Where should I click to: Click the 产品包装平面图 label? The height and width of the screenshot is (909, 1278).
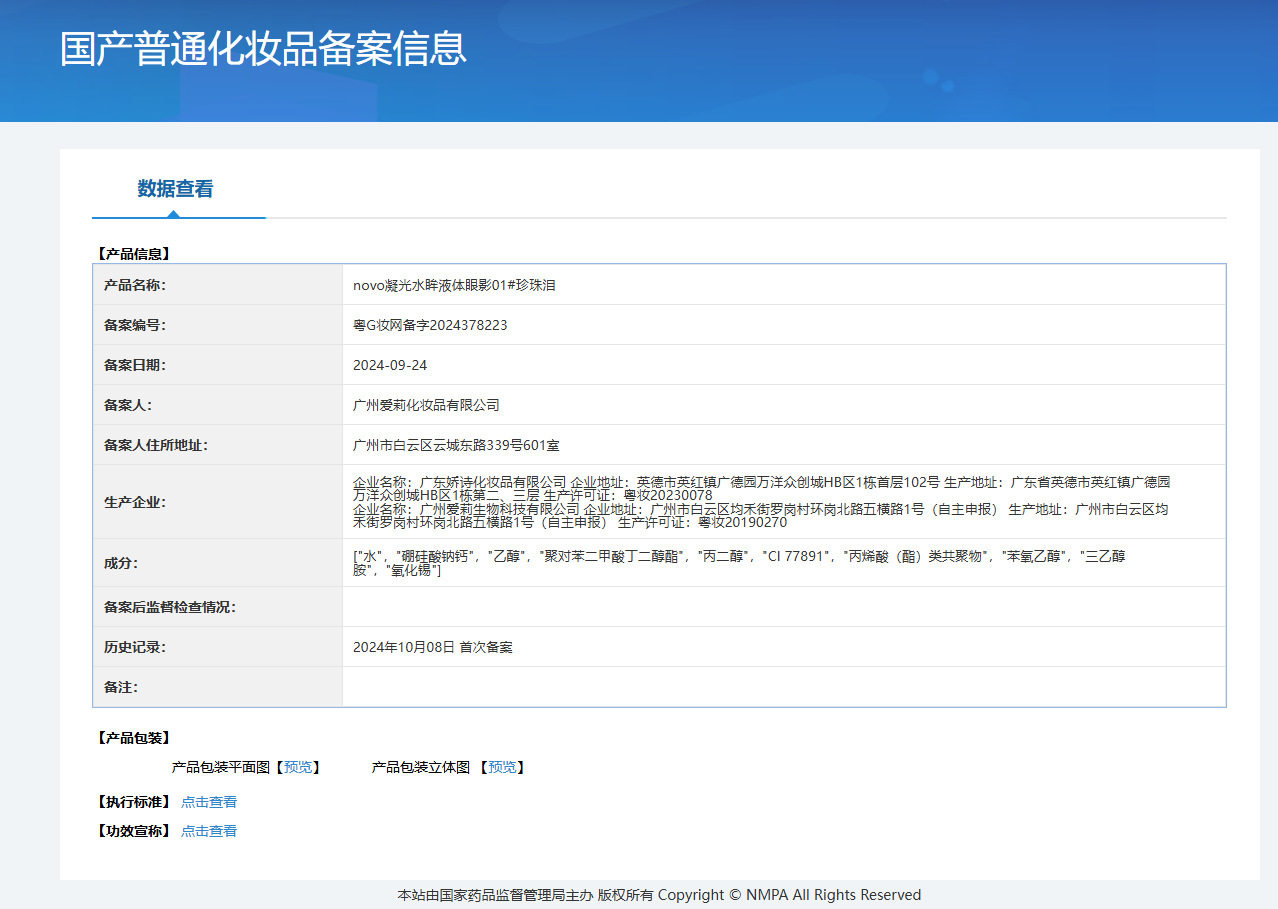click(221, 767)
